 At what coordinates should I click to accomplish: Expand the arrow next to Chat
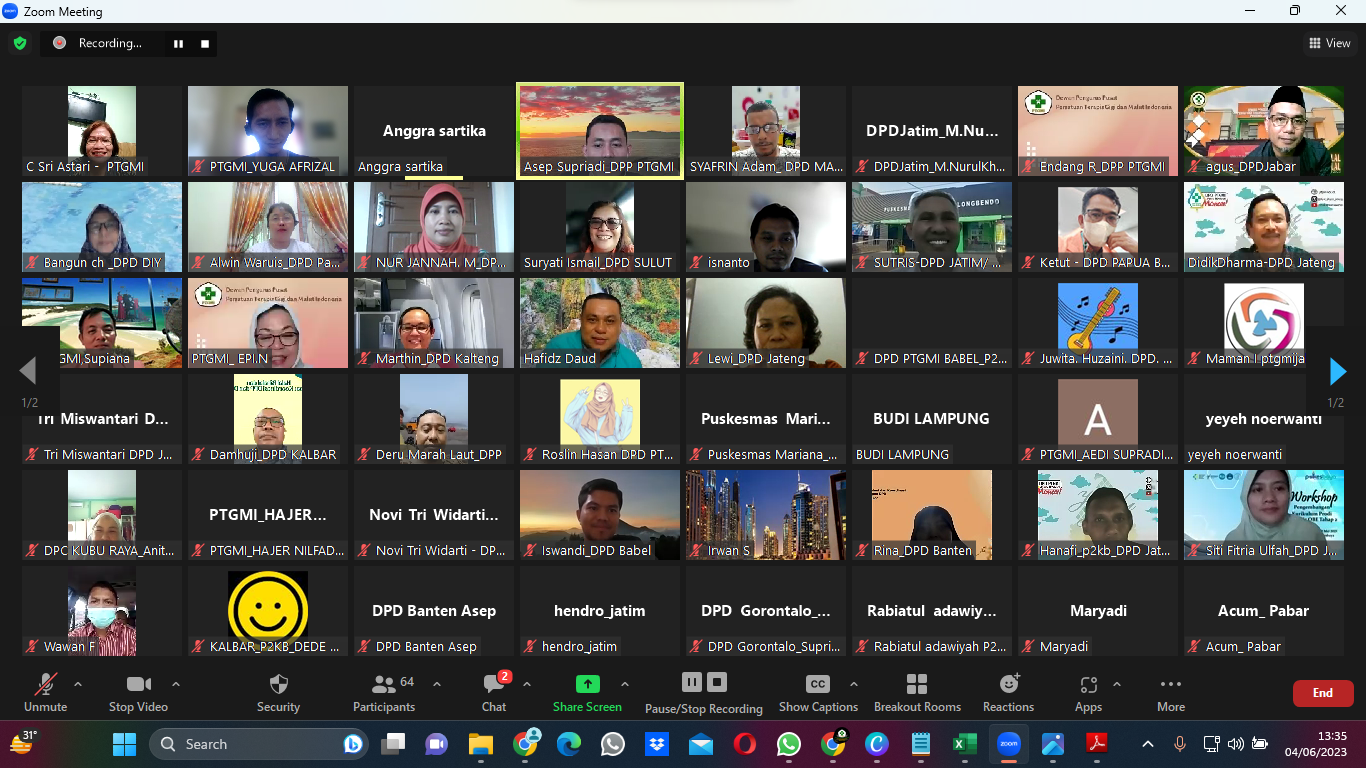(526, 685)
